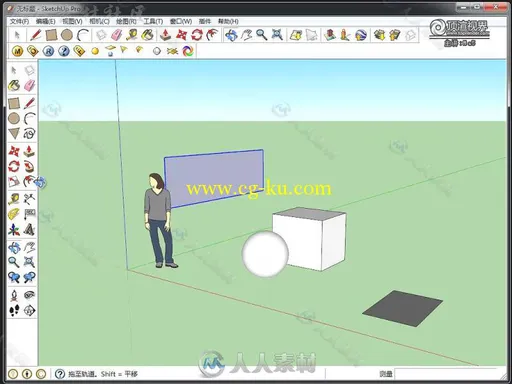
Task: Select the white cube in the viewport
Action: click(309, 239)
